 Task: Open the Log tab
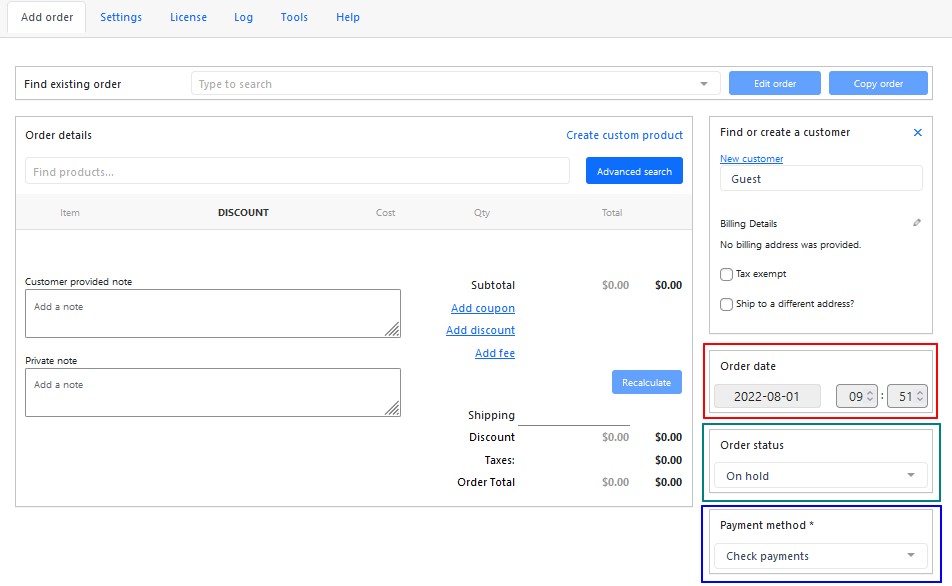click(243, 17)
